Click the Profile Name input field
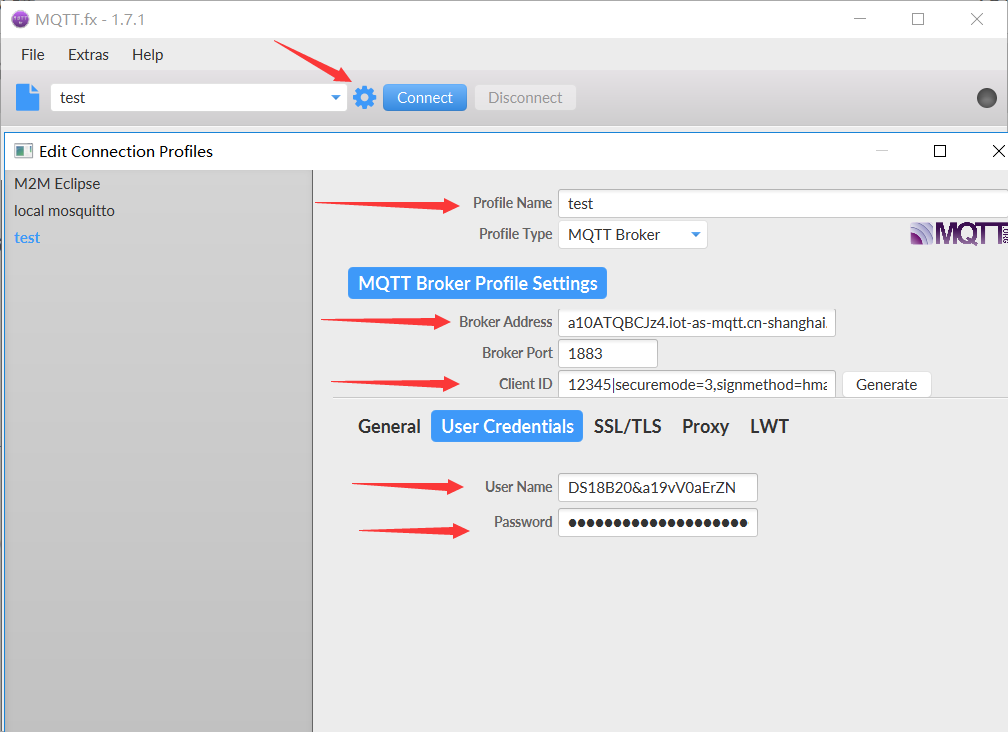Viewport: 1008px width, 732px height. click(783, 204)
